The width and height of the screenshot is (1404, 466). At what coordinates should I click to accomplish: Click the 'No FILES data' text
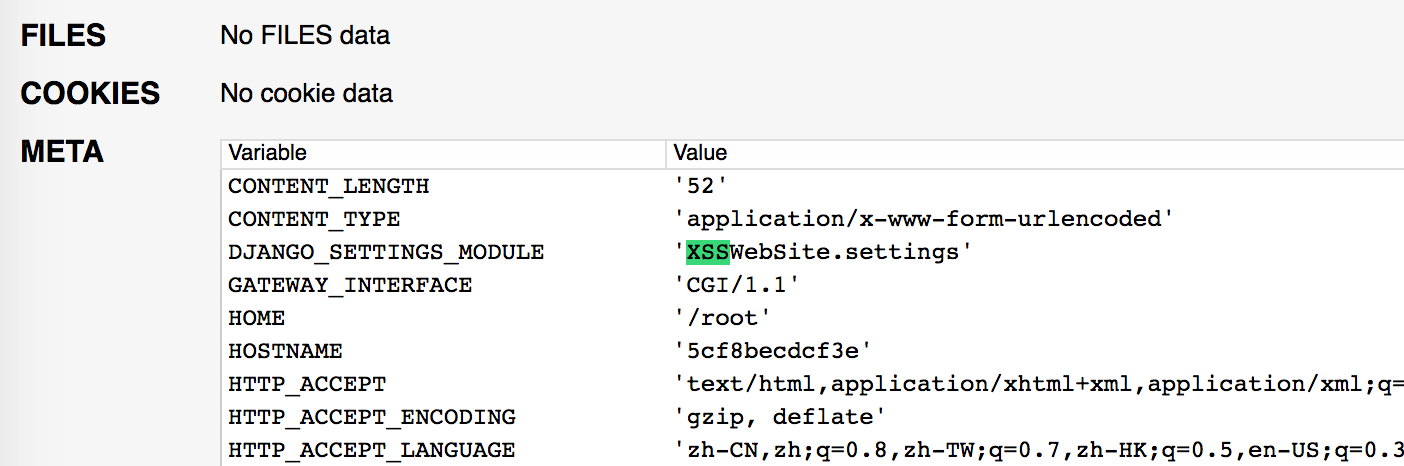coord(304,36)
